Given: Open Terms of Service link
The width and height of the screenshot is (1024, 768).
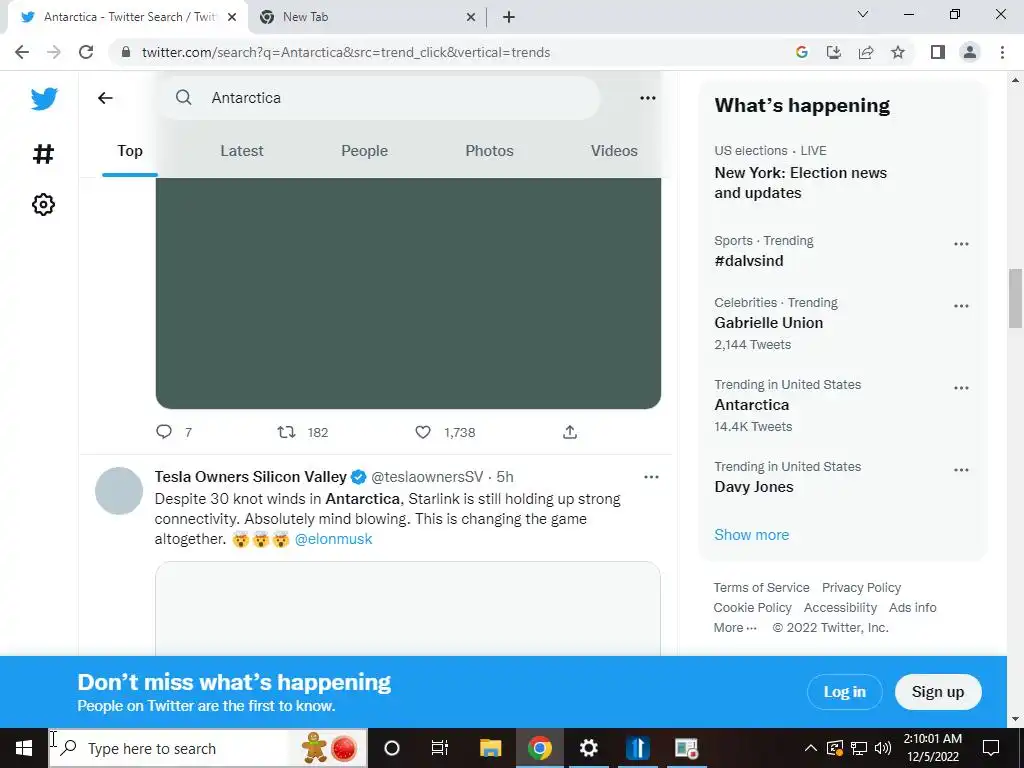Looking at the screenshot, I should [761, 588].
